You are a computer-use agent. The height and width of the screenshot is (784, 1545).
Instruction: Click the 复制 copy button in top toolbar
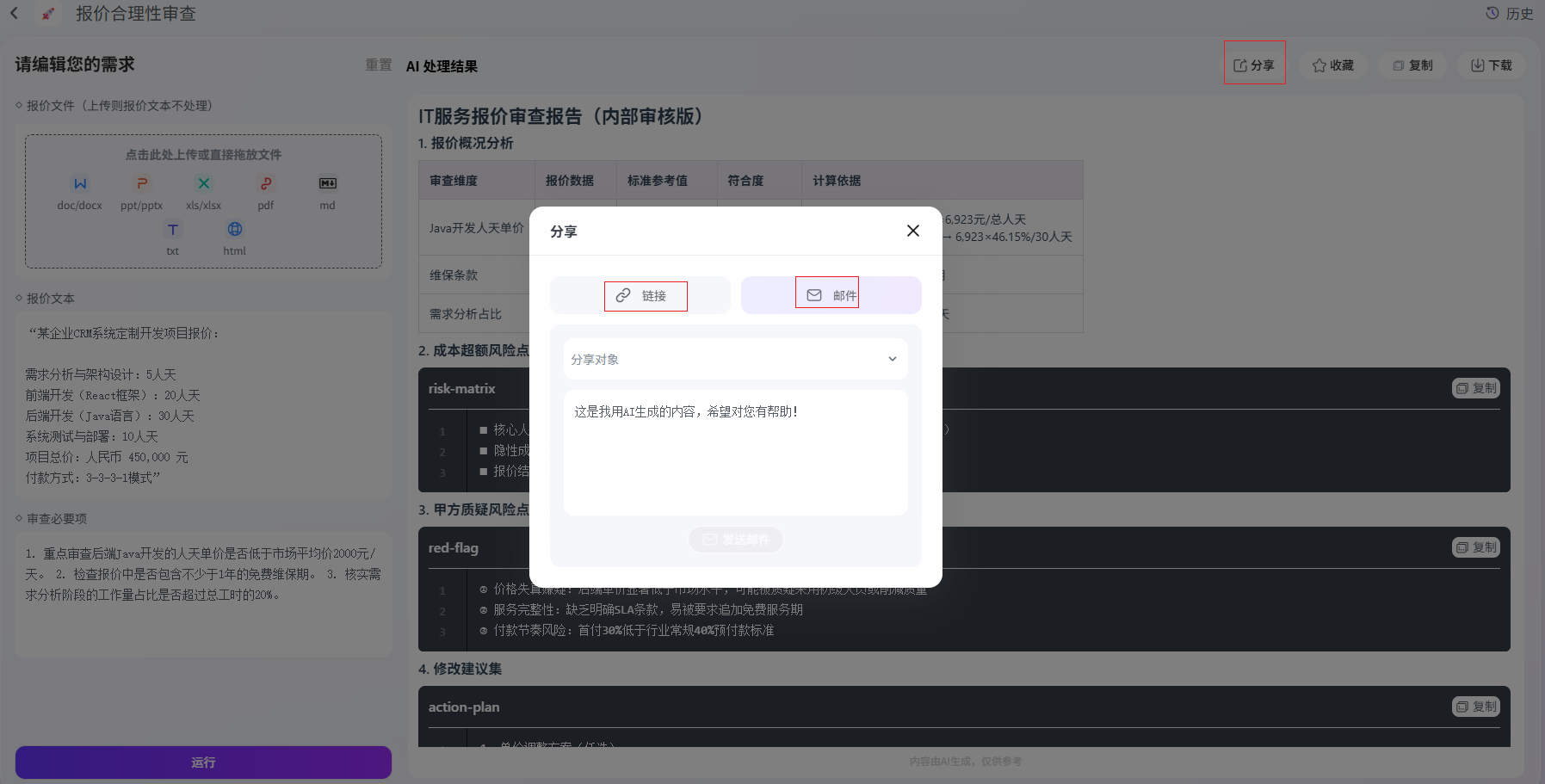(1412, 65)
